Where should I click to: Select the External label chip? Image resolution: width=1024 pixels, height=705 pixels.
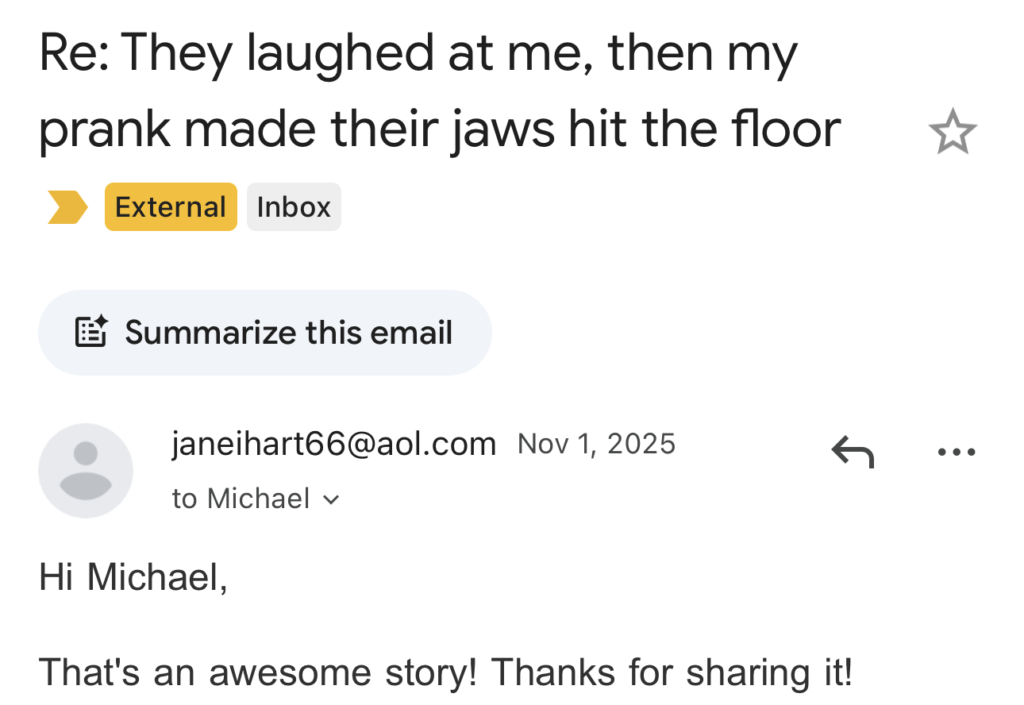pos(171,207)
